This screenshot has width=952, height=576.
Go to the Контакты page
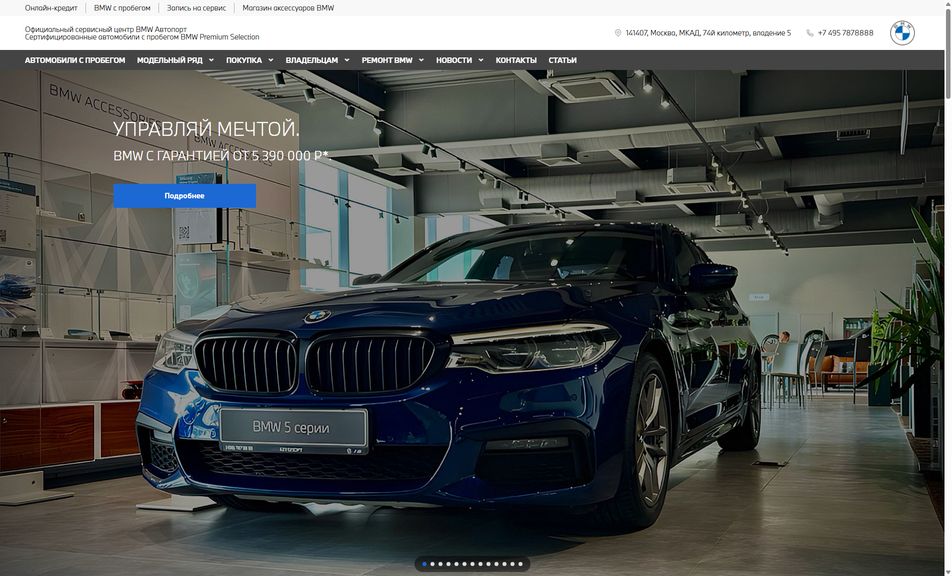(x=516, y=60)
